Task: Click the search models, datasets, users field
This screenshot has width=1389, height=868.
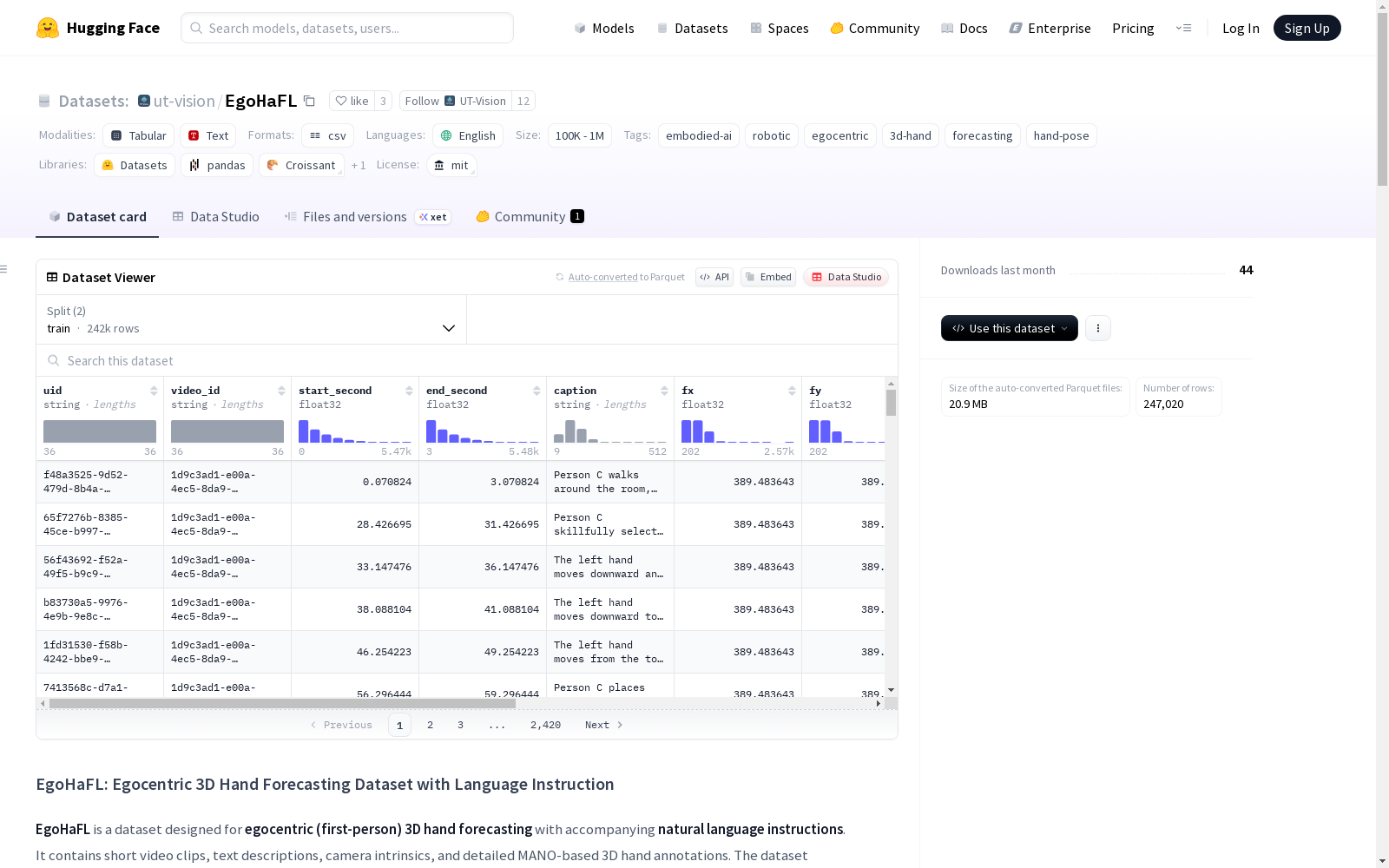Action: pos(347,28)
